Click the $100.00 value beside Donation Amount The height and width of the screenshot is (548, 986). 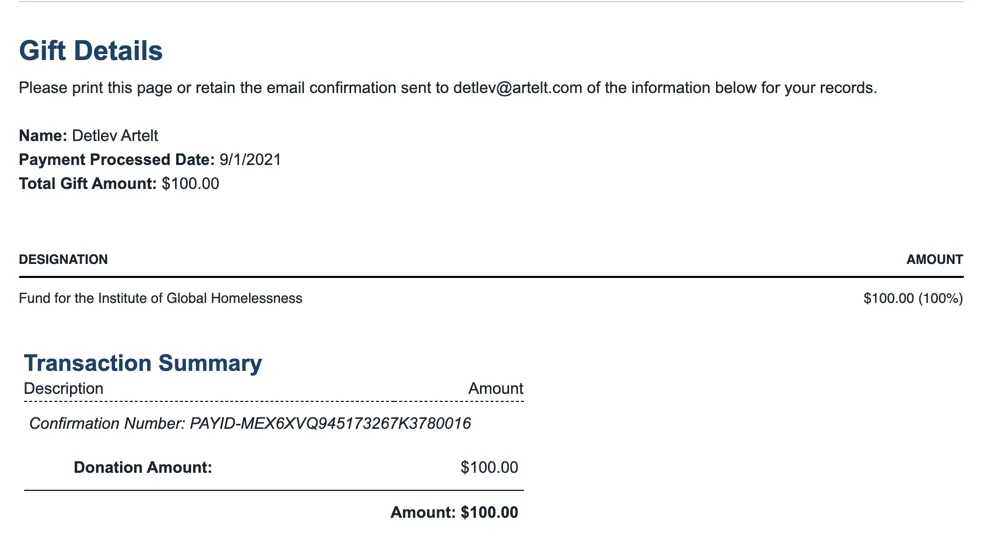pos(489,467)
